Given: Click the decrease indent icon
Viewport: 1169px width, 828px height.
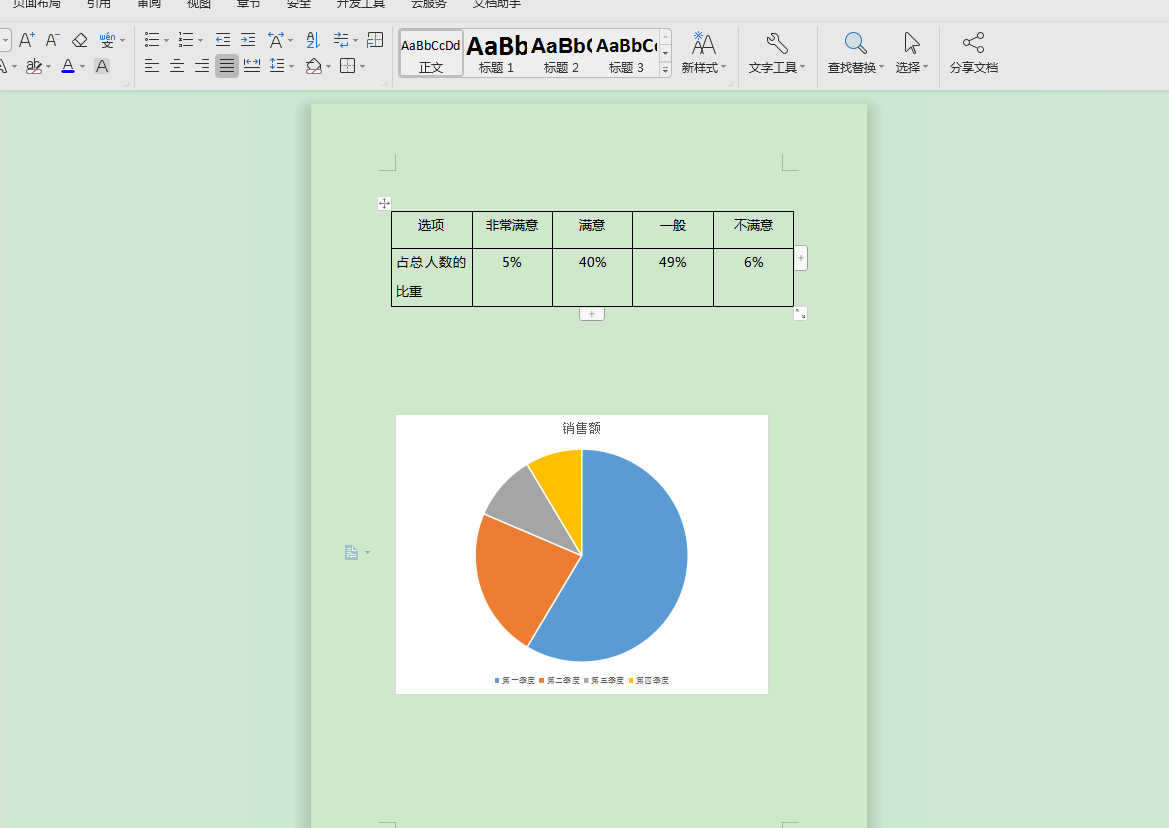Looking at the screenshot, I should coord(222,39).
